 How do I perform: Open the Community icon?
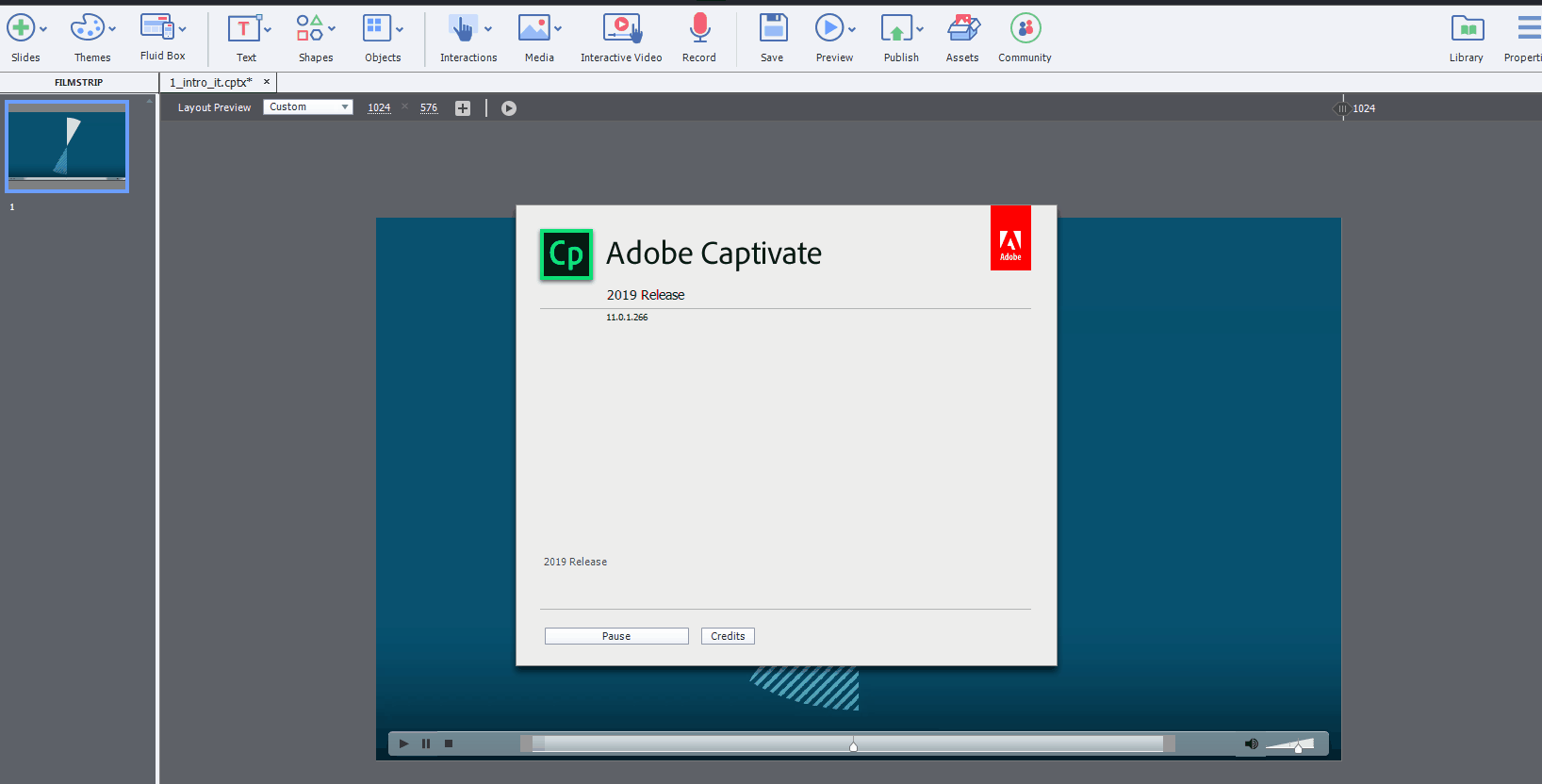(1025, 28)
